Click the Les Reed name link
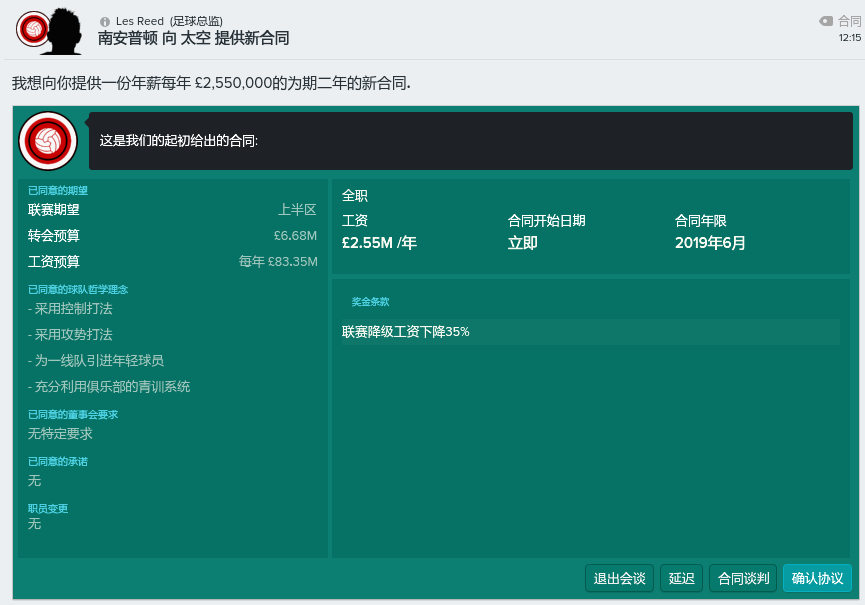 click(140, 21)
